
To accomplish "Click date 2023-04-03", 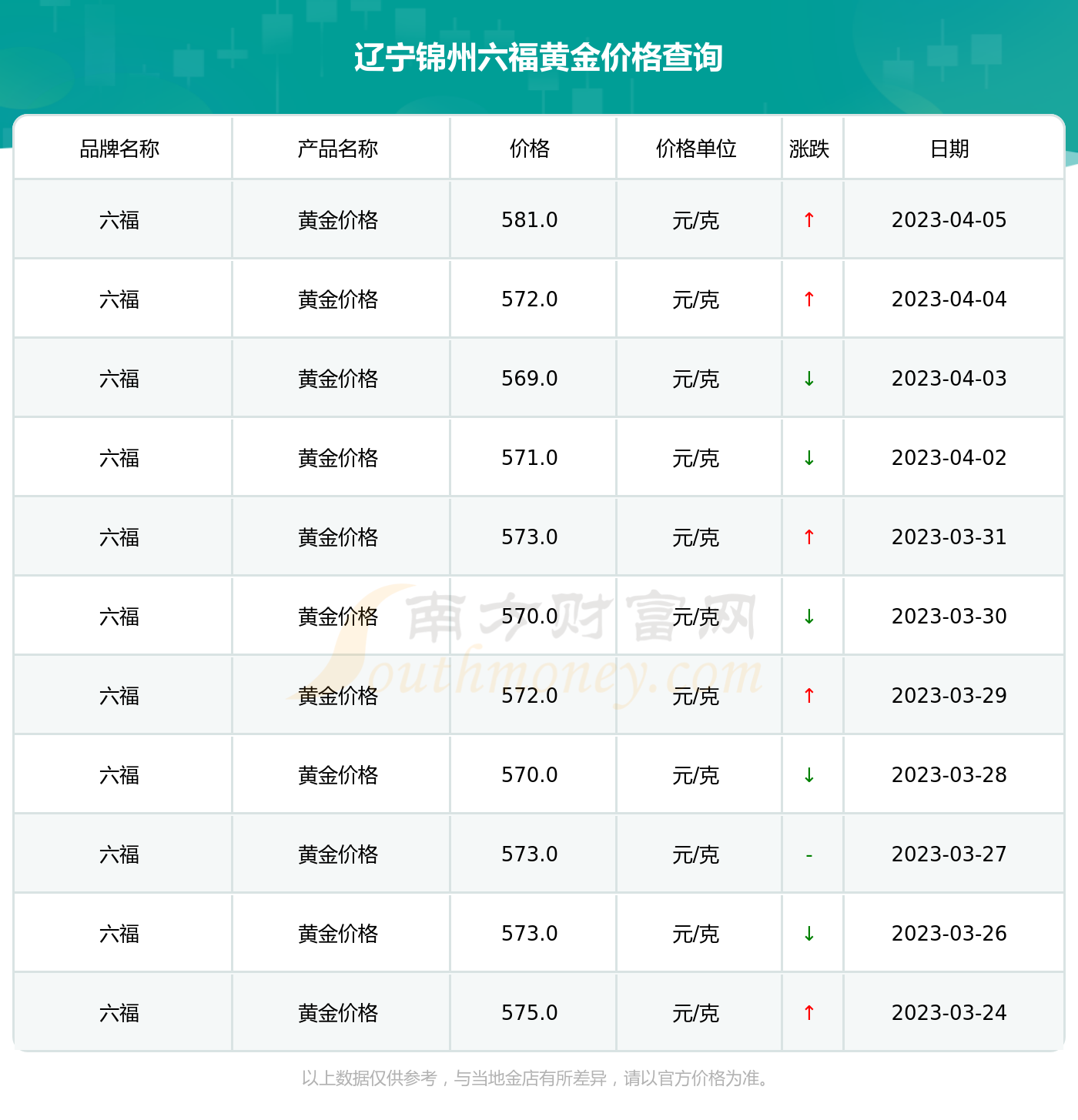I will pos(949,379).
